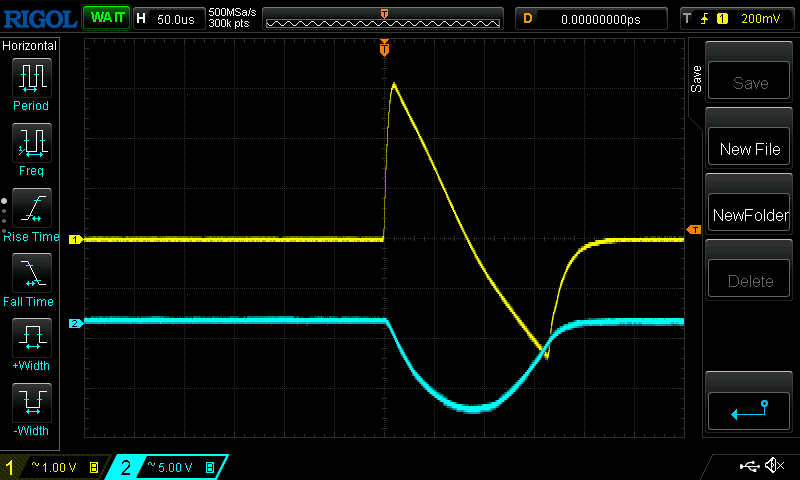800x480 pixels.
Task: Click the USB status icon
Action: click(x=749, y=466)
